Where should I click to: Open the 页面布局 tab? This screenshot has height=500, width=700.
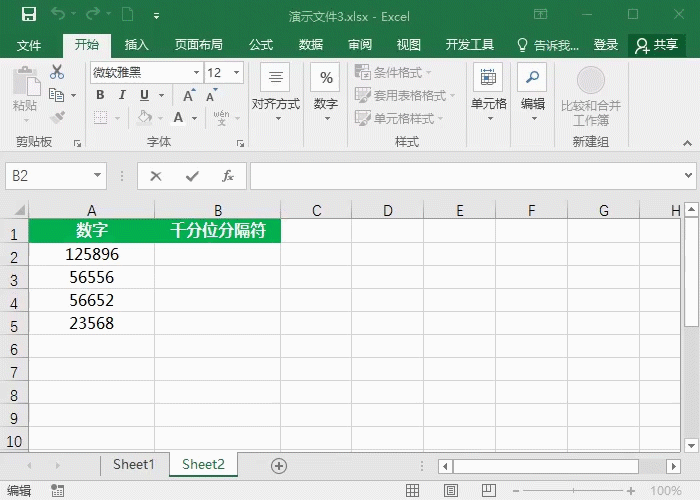pos(198,45)
